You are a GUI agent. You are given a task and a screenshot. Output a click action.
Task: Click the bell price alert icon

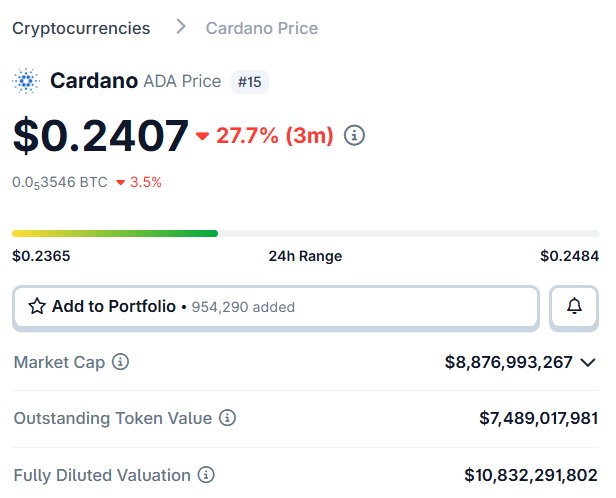pos(574,307)
